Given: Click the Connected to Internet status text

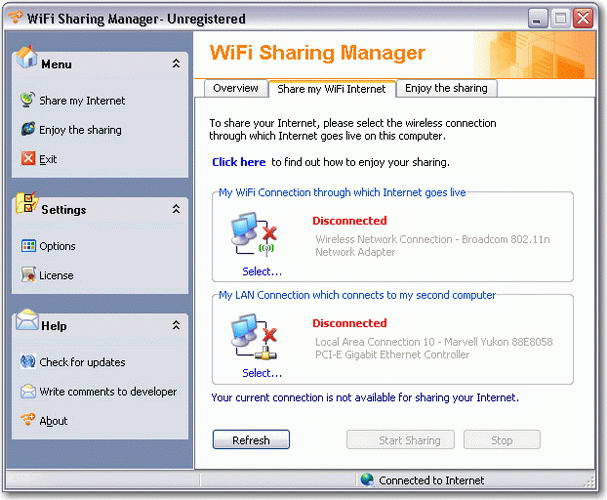Looking at the screenshot, I should pos(431,480).
